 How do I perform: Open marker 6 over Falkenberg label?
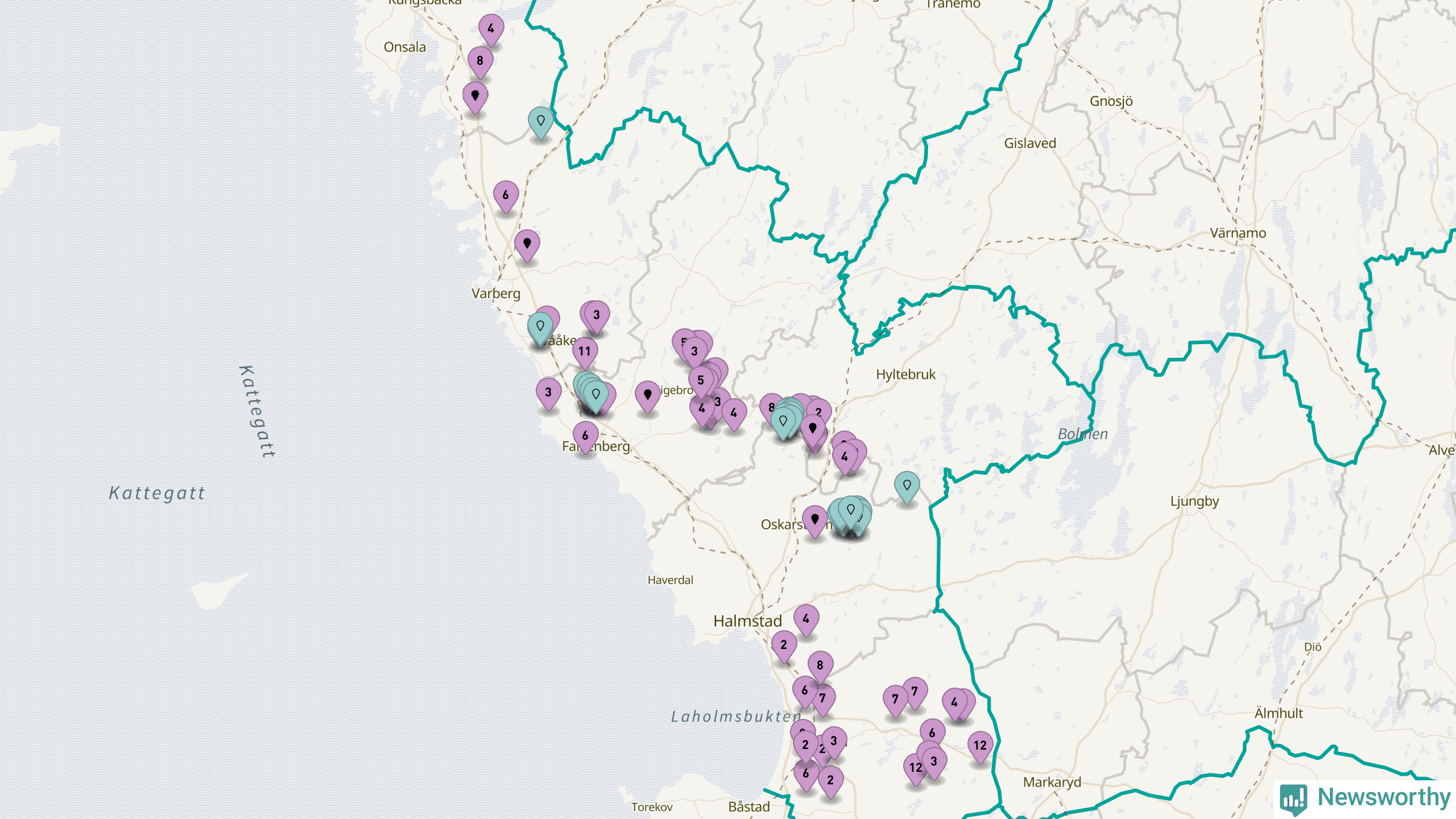point(585,437)
